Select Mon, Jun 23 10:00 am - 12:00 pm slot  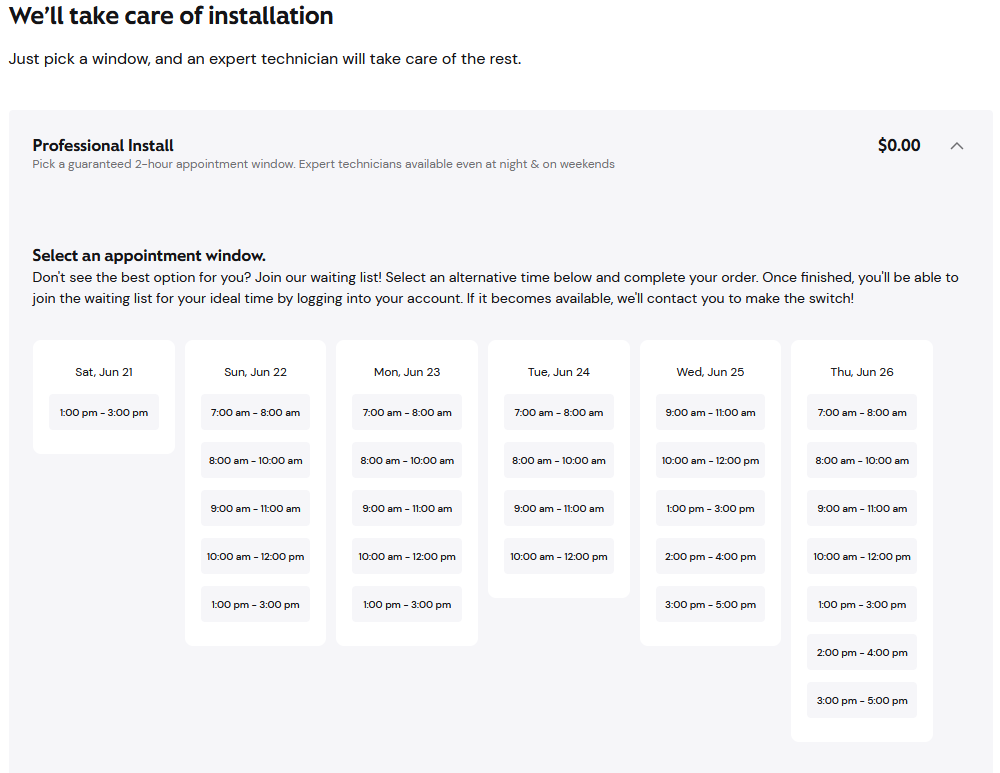407,556
